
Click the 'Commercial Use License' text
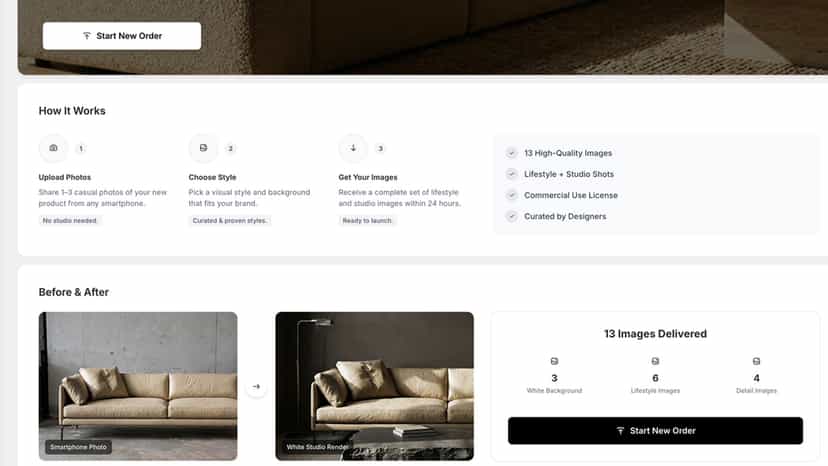tap(571, 195)
